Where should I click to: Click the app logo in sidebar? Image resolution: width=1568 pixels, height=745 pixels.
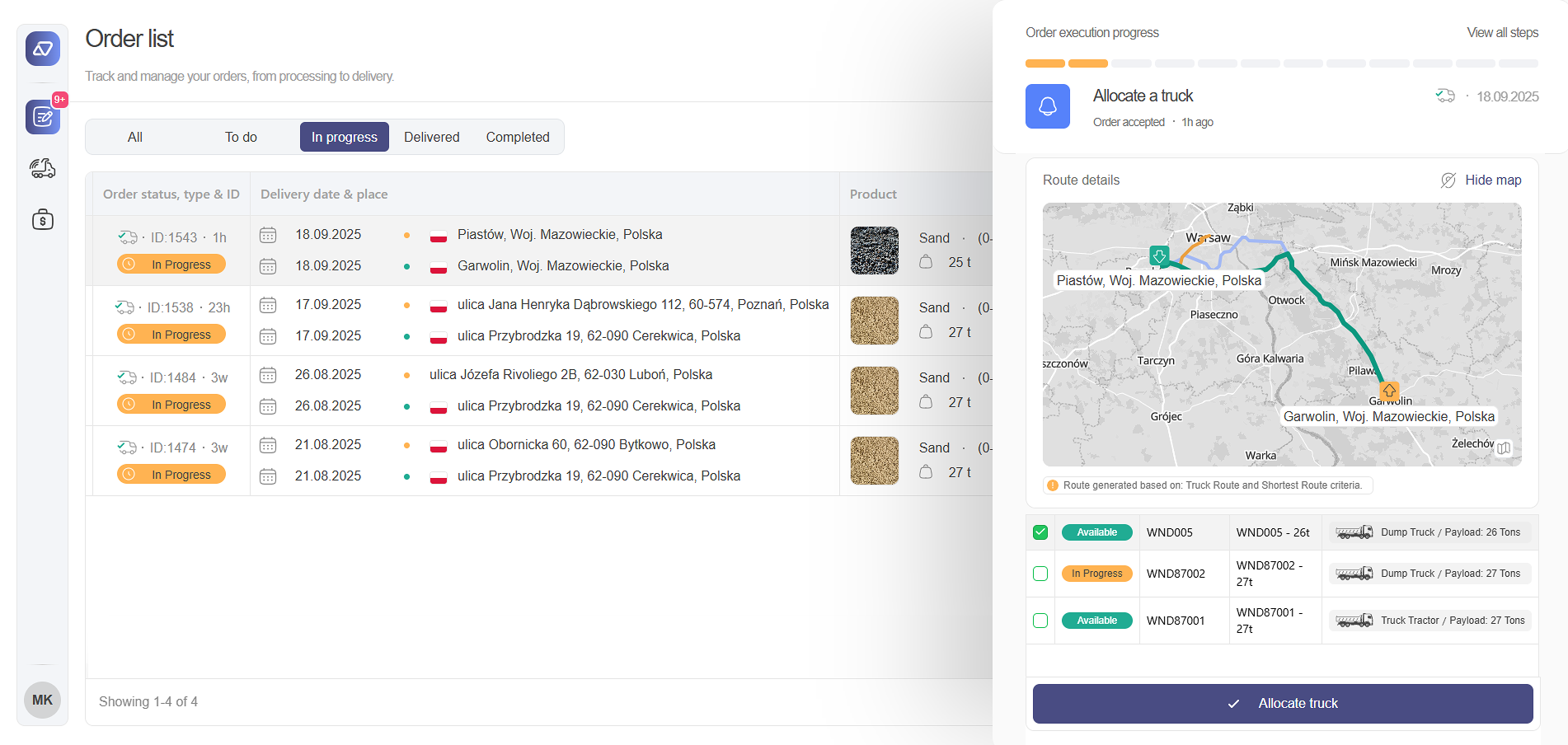click(43, 49)
